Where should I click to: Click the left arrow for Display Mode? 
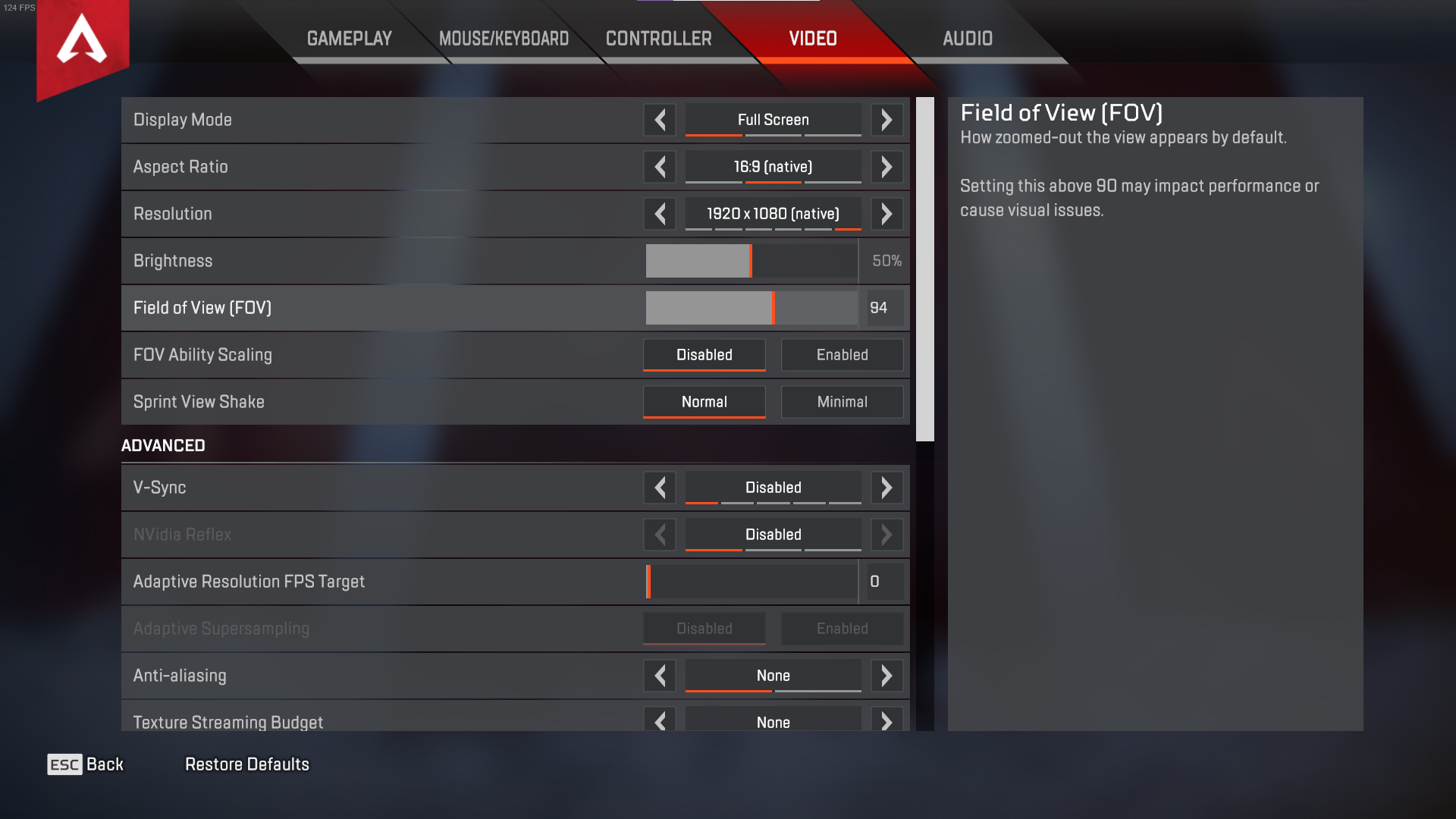coord(660,119)
